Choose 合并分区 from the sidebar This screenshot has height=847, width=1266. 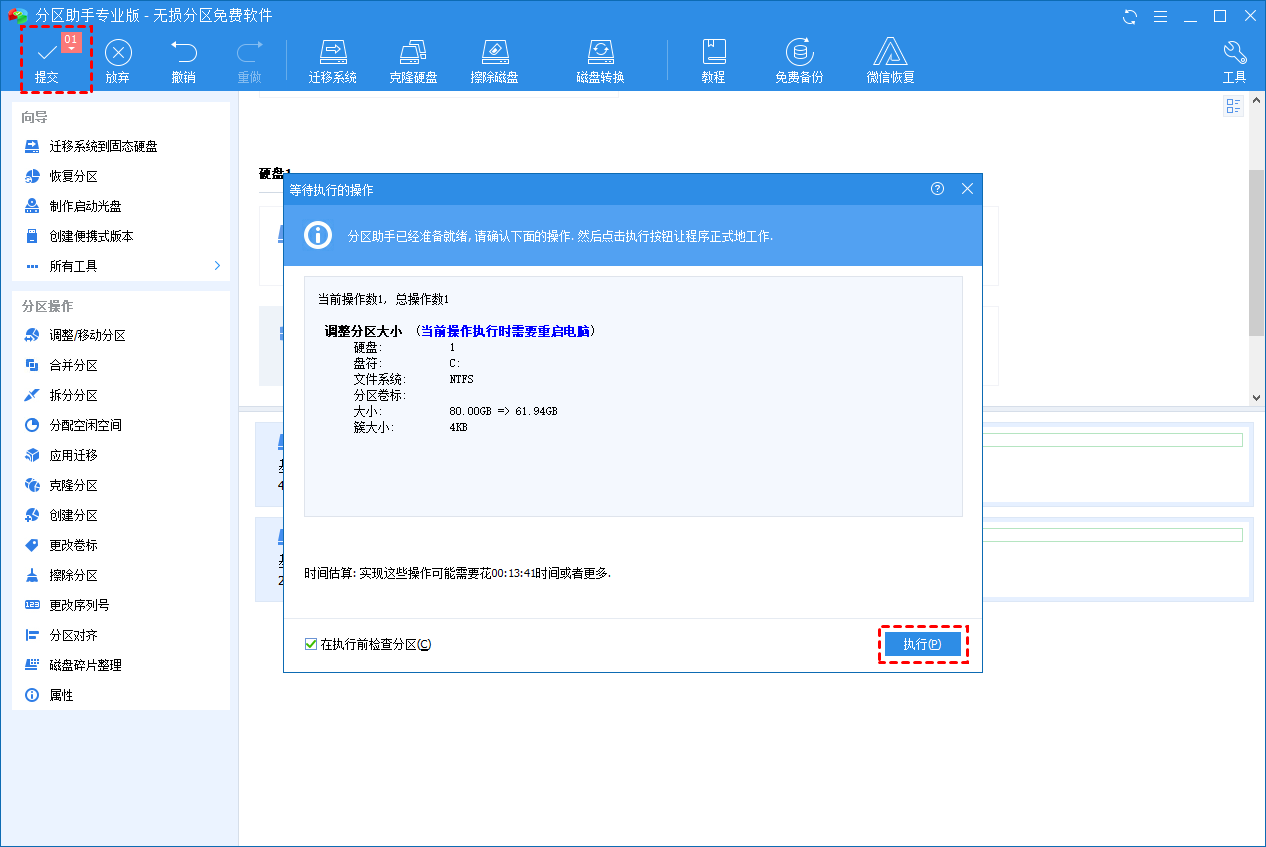[73, 365]
